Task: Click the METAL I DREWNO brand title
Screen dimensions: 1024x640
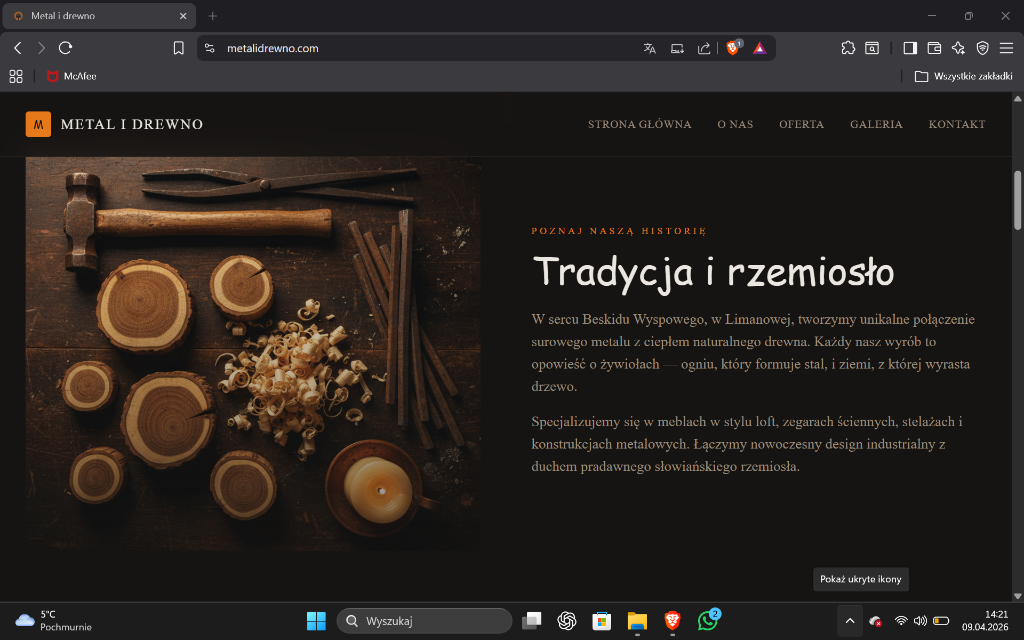Action: coord(132,124)
